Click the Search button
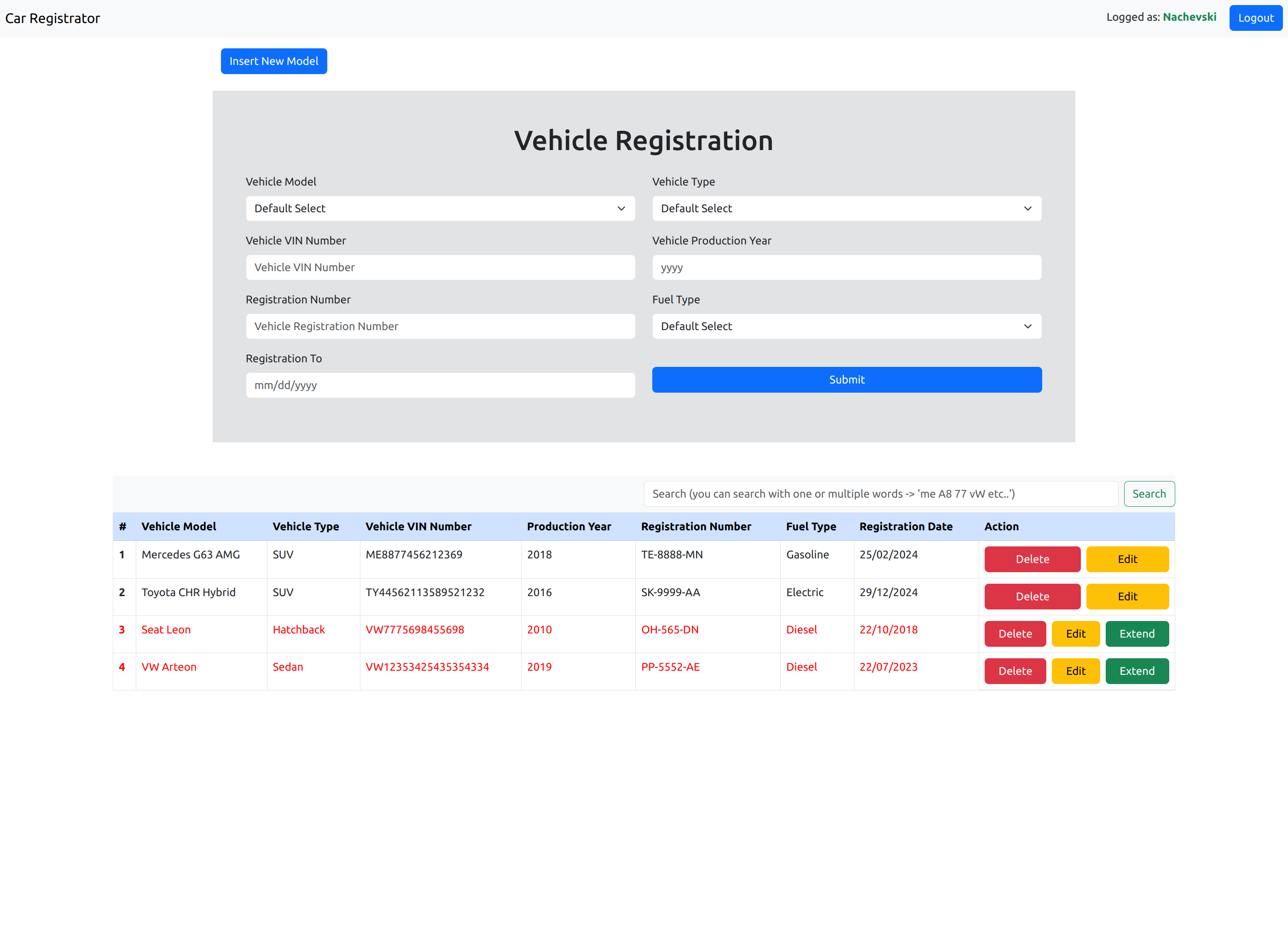The height and width of the screenshot is (934, 1288). [x=1149, y=493]
